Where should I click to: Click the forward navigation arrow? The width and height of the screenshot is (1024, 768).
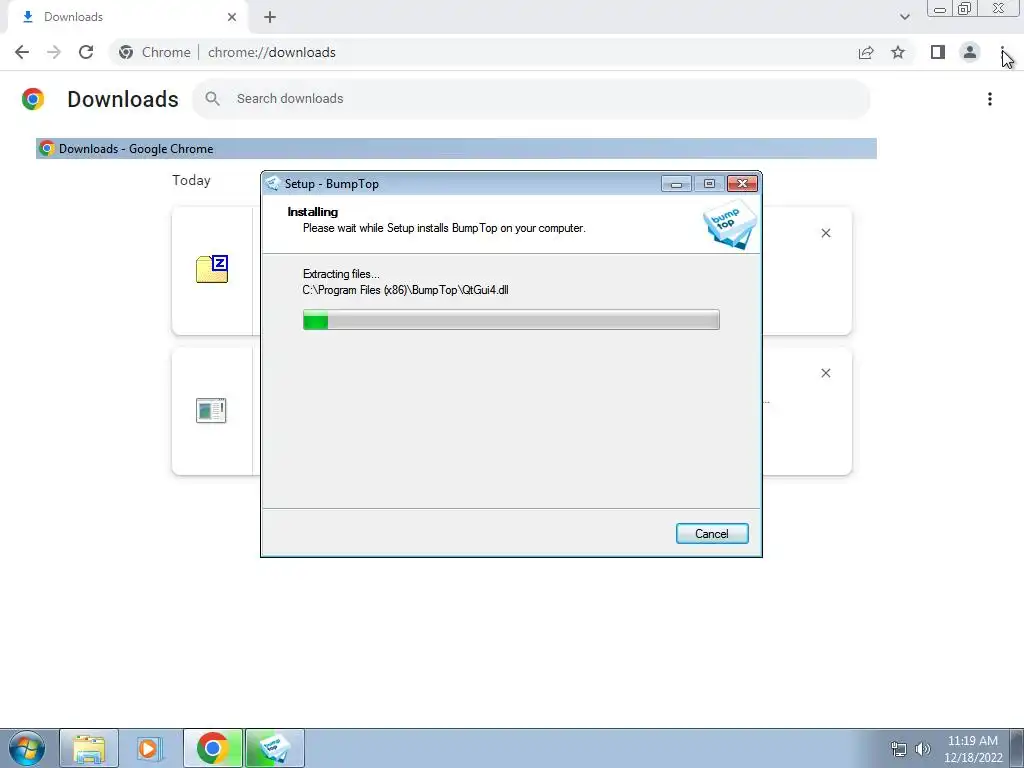[54, 52]
